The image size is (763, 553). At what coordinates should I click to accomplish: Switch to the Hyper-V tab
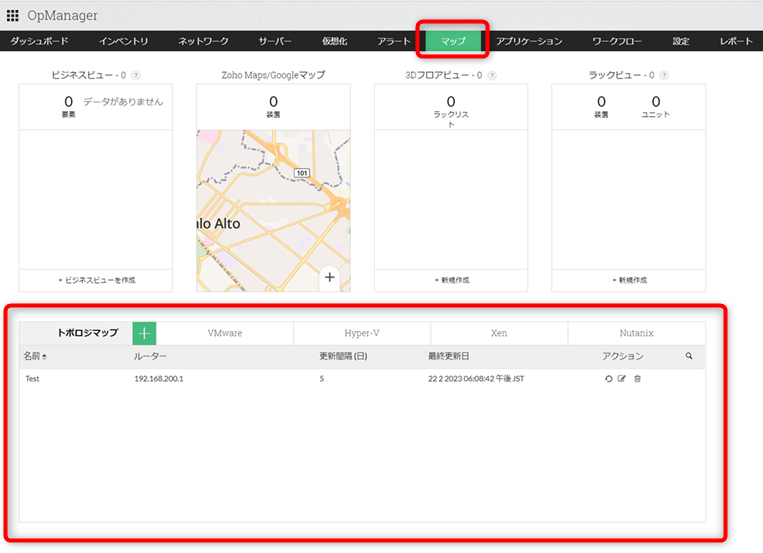[x=362, y=333]
